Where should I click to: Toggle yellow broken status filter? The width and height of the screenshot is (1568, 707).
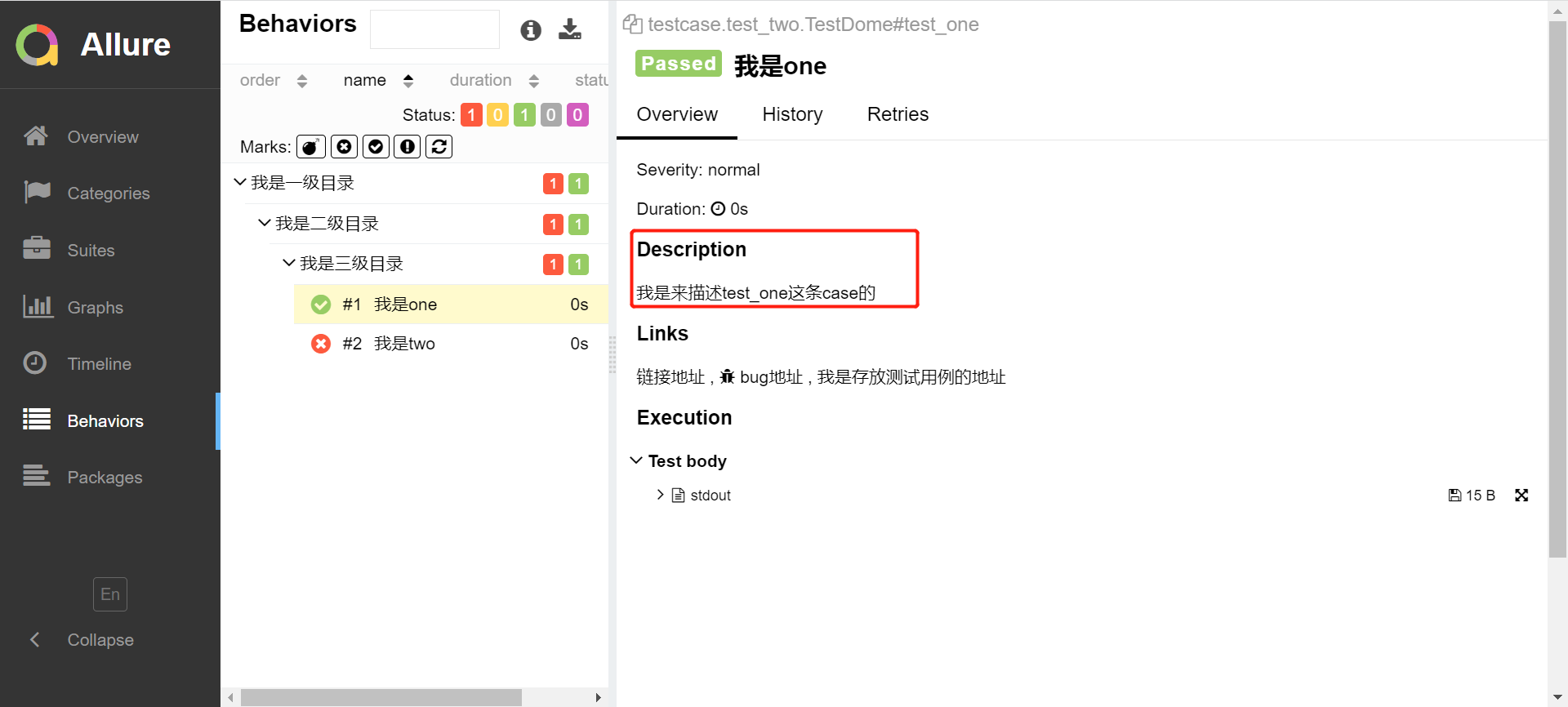click(x=497, y=115)
